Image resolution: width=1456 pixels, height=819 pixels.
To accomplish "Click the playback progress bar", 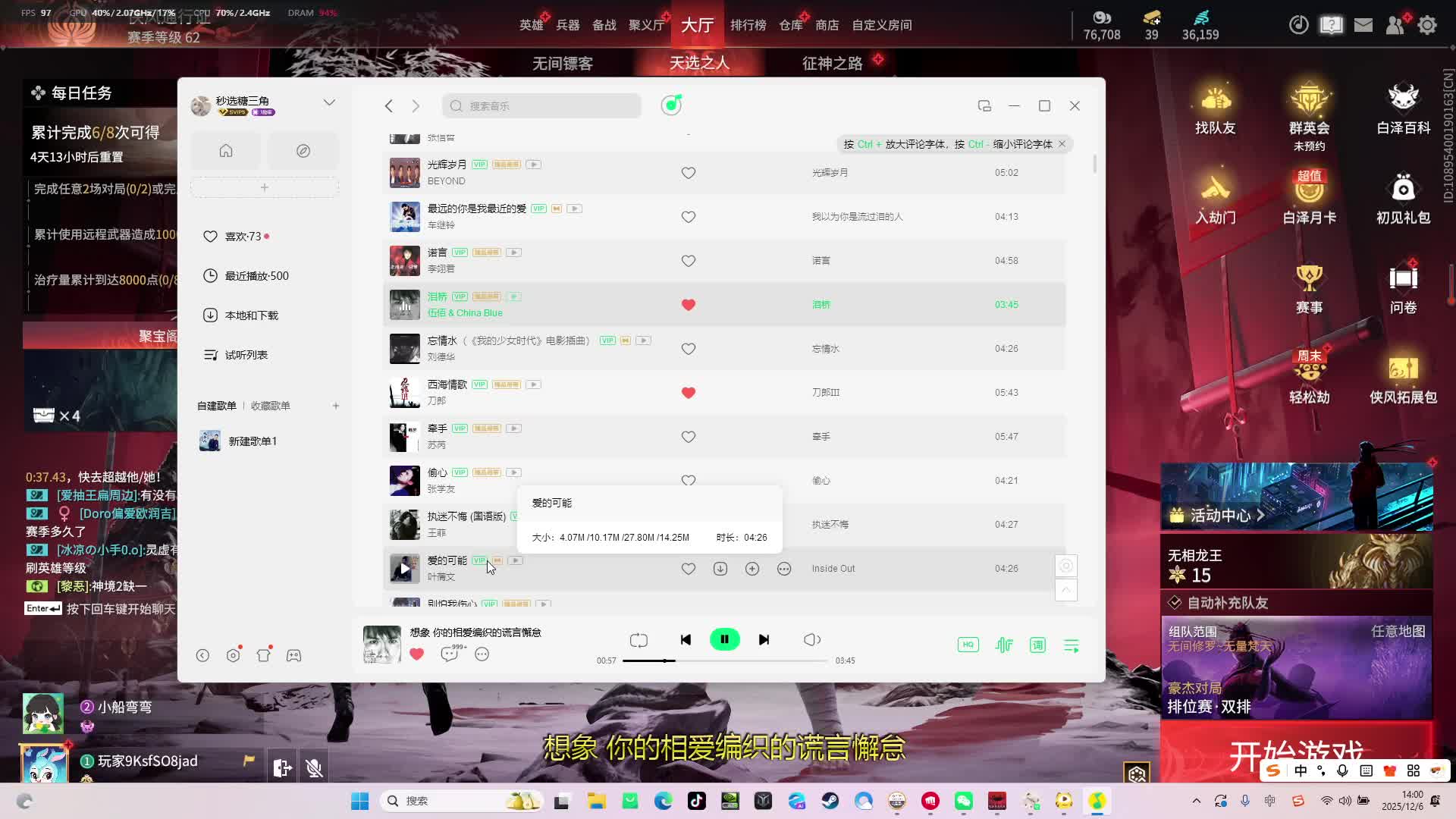I will click(x=724, y=661).
